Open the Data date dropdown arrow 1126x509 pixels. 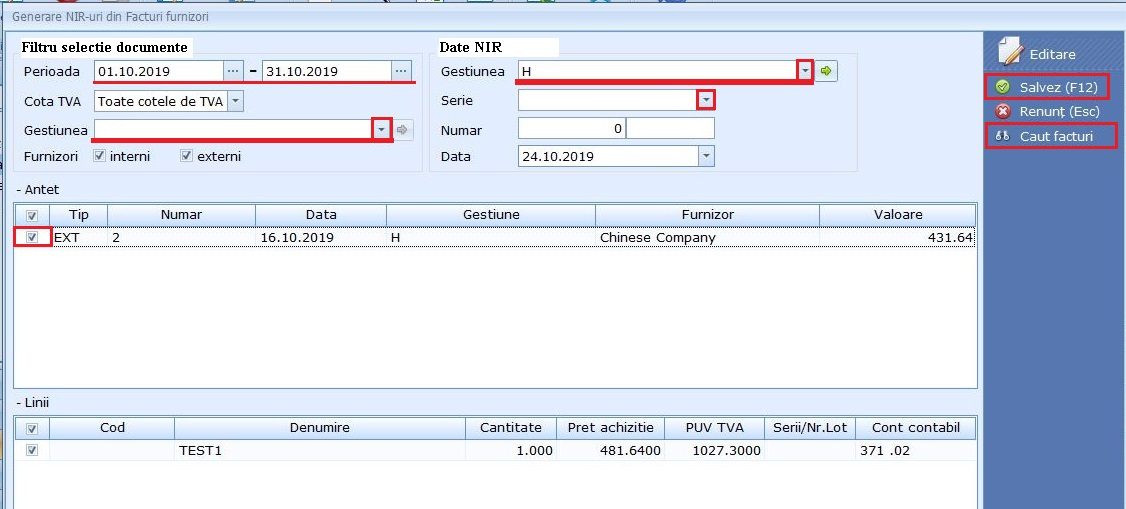point(706,156)
